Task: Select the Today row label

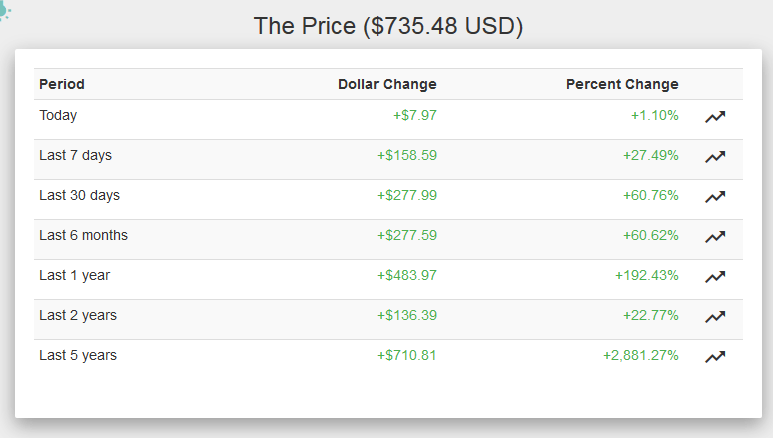Action: point(58,115)
